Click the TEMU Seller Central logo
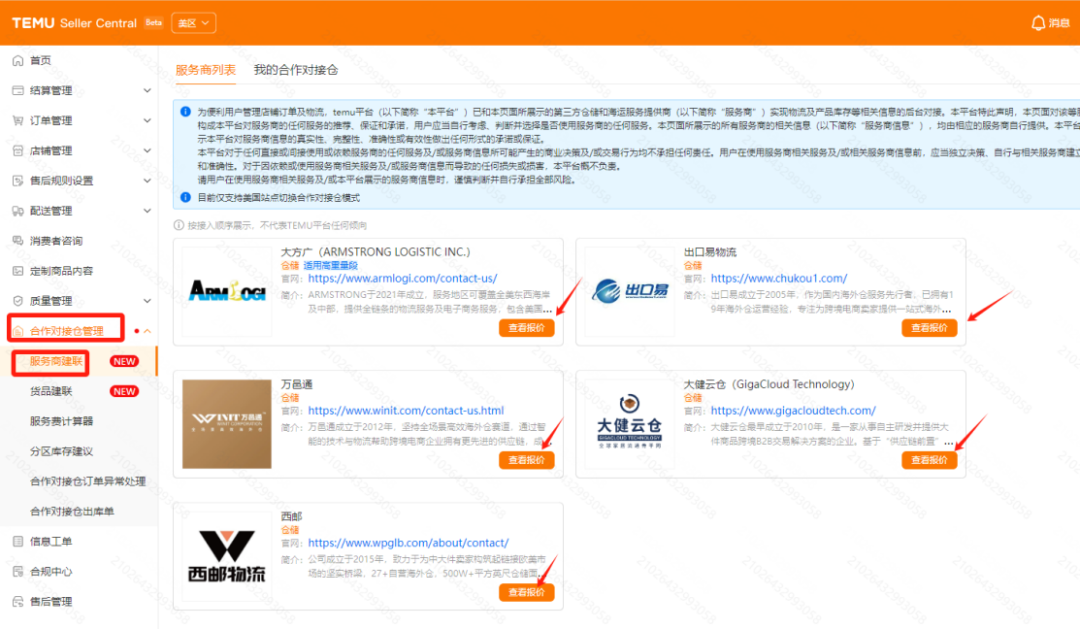The image size is (1080, 629). coord(74,23)
